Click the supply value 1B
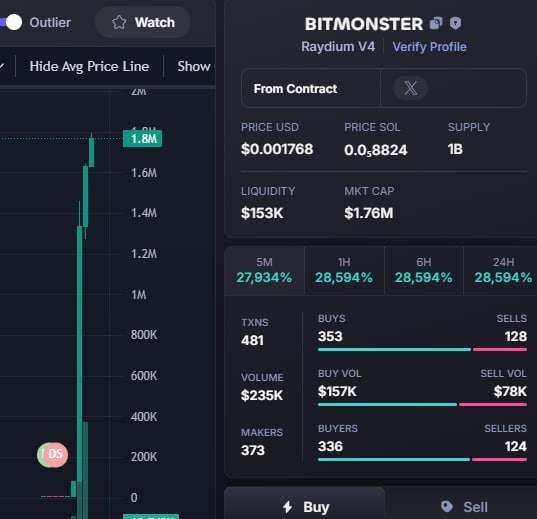The height and width of the screenshot is (519, 537). click(x=455, y=149)
